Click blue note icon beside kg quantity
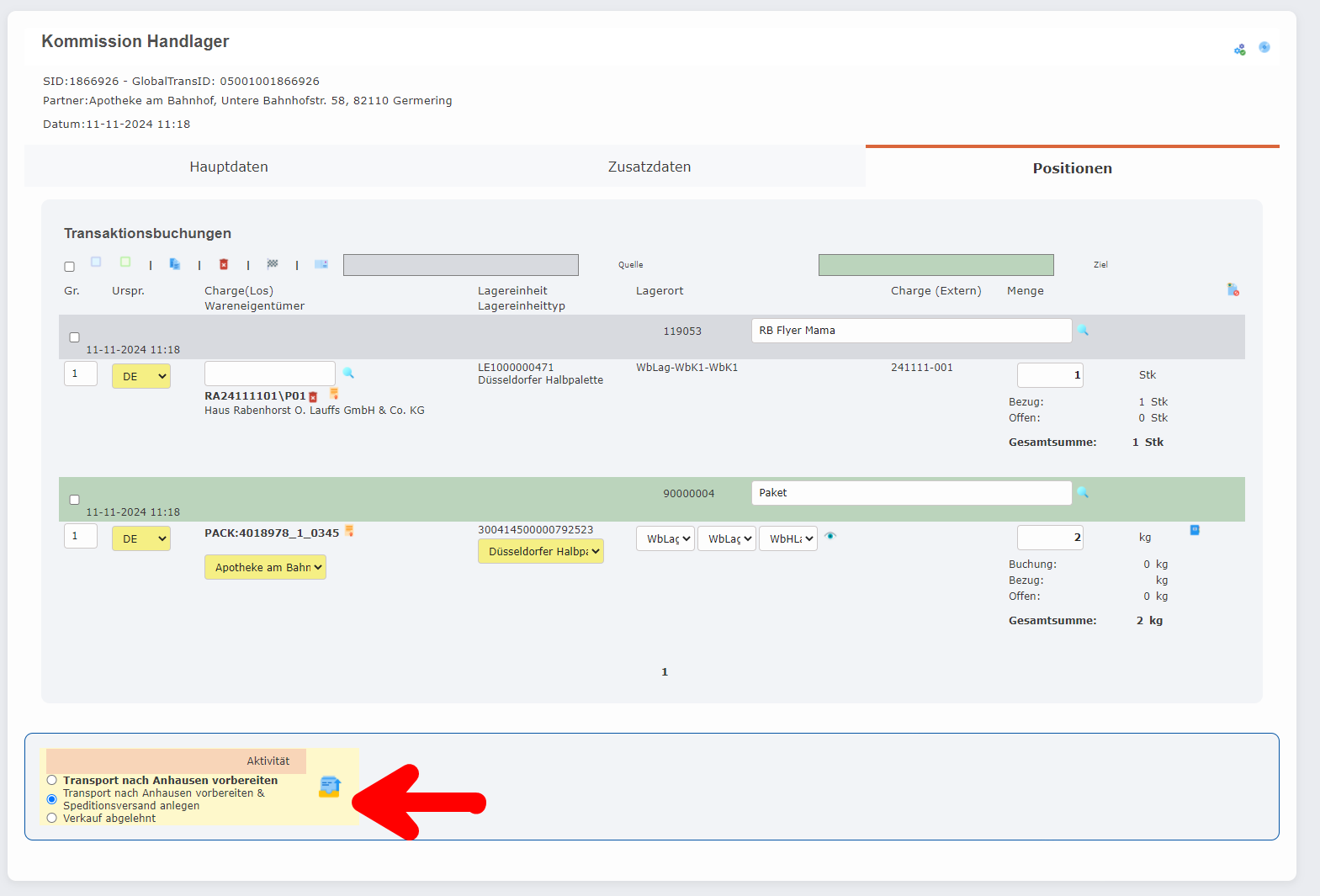 1195,530
